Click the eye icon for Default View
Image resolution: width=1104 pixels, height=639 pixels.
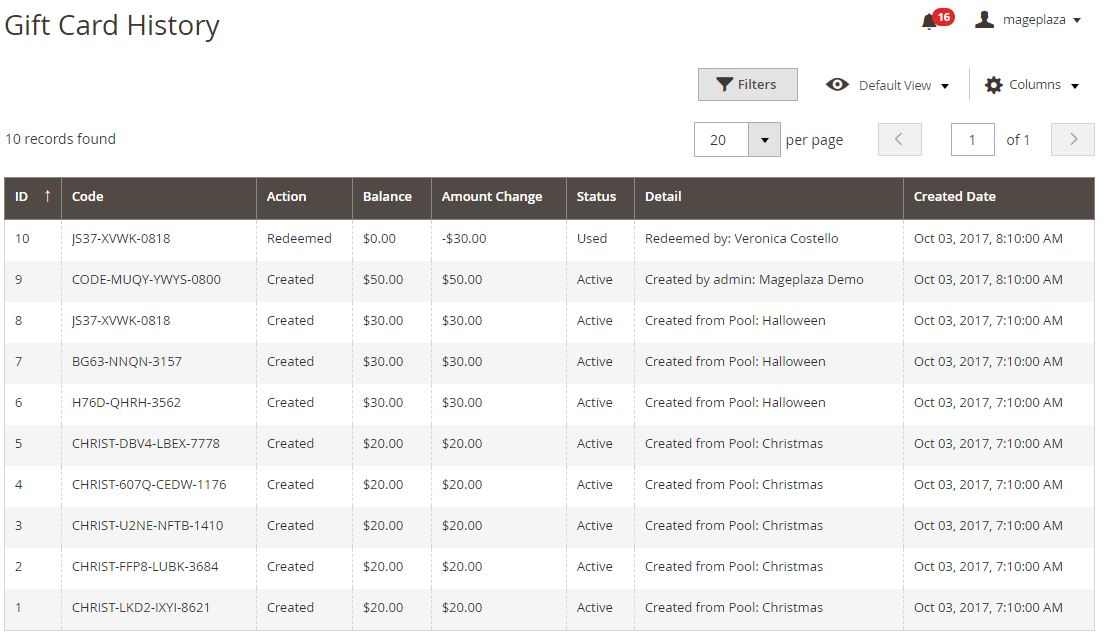(837, 85)
